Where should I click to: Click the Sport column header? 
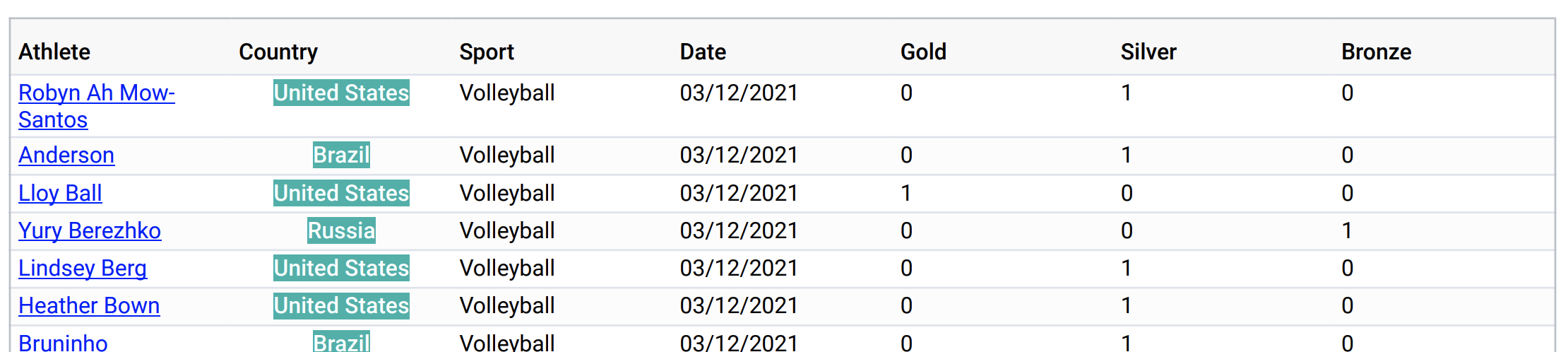coord(487,52)
